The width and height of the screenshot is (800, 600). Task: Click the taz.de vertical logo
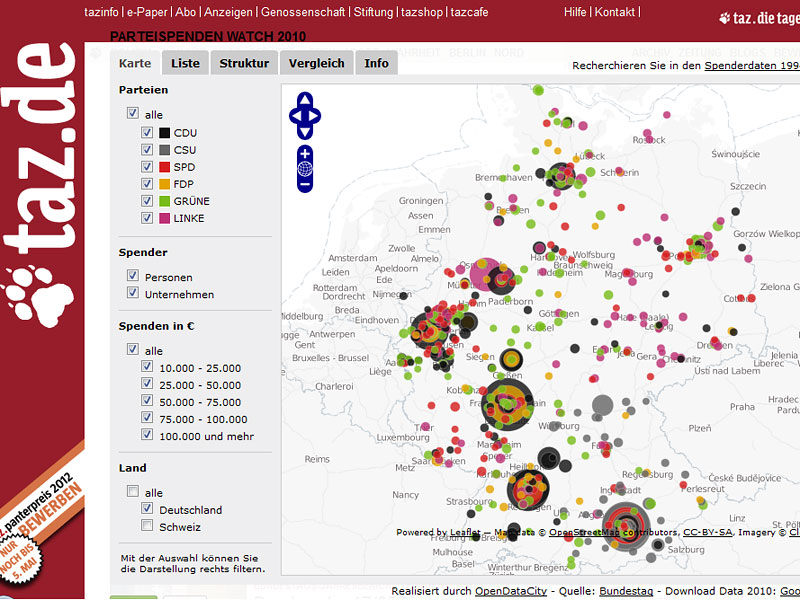coord(41,148)
